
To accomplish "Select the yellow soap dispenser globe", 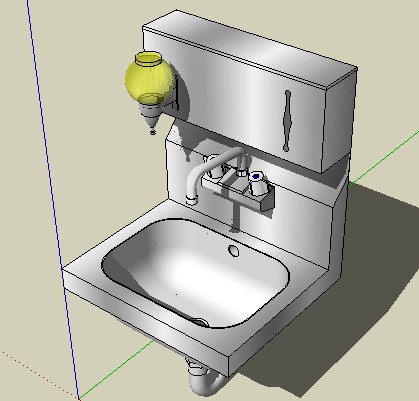I will tap(150, 79).
